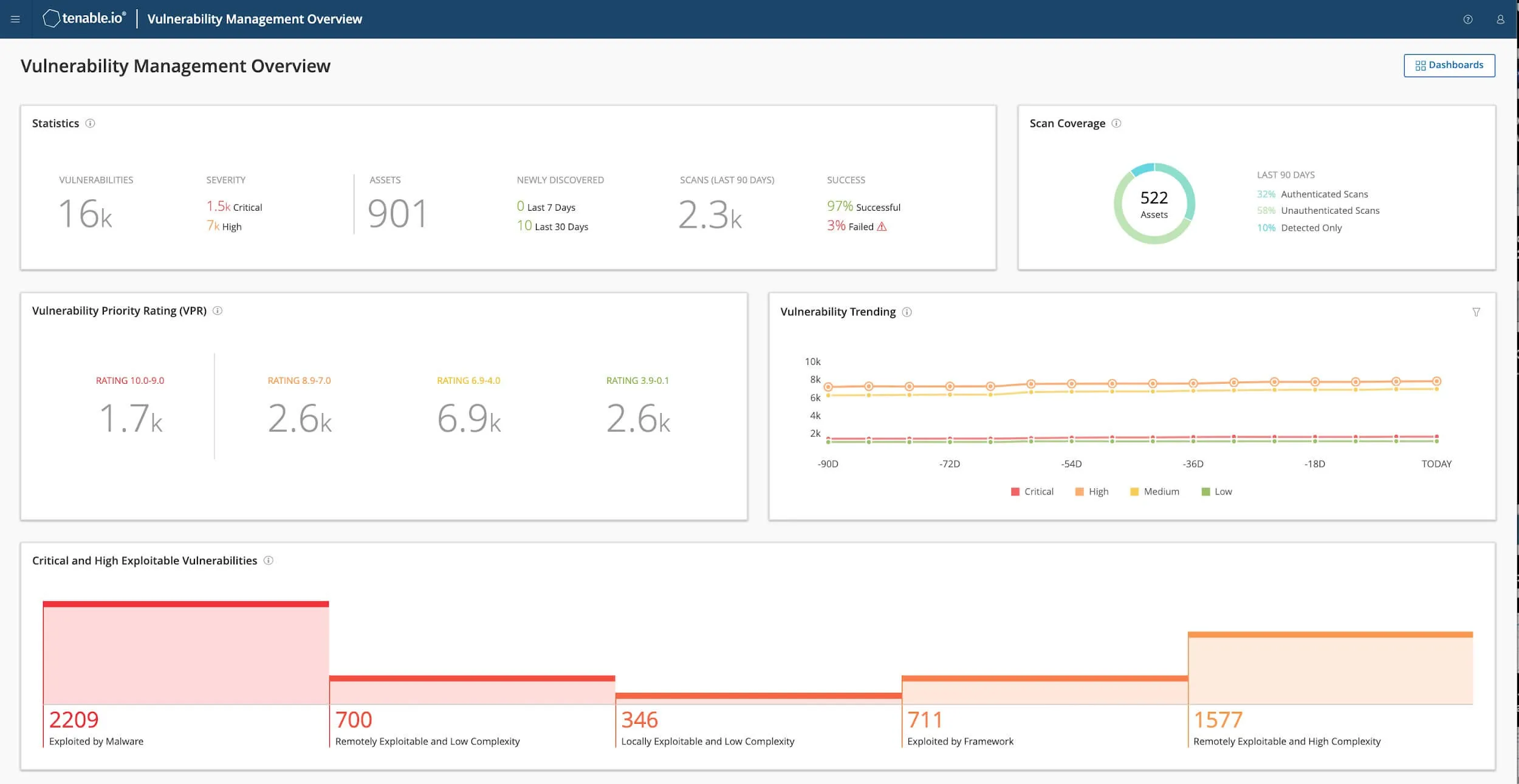Click the Statistics info icon
This screenshot has height=784, width=1519.
coord(91,124)
